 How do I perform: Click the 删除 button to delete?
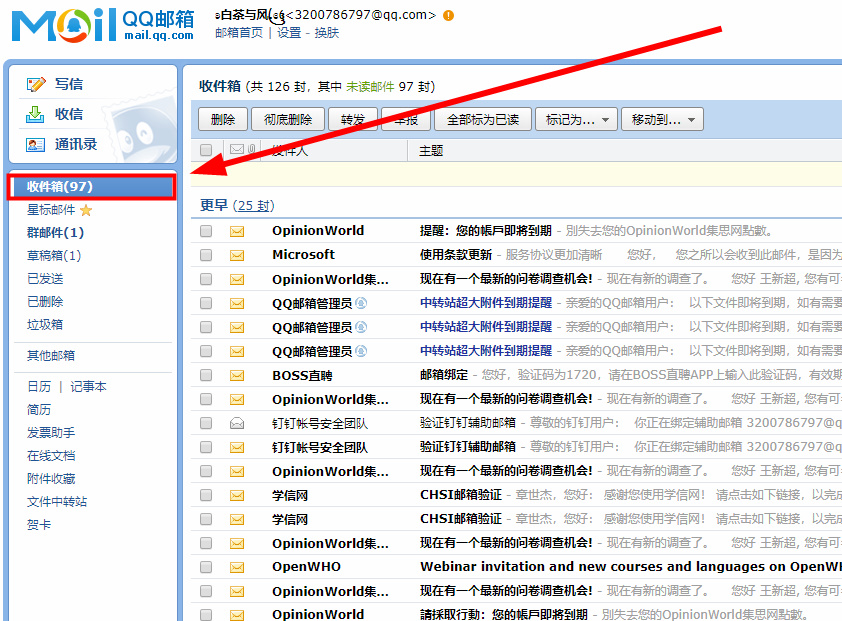pyautogui.click(x=222, y=118)
